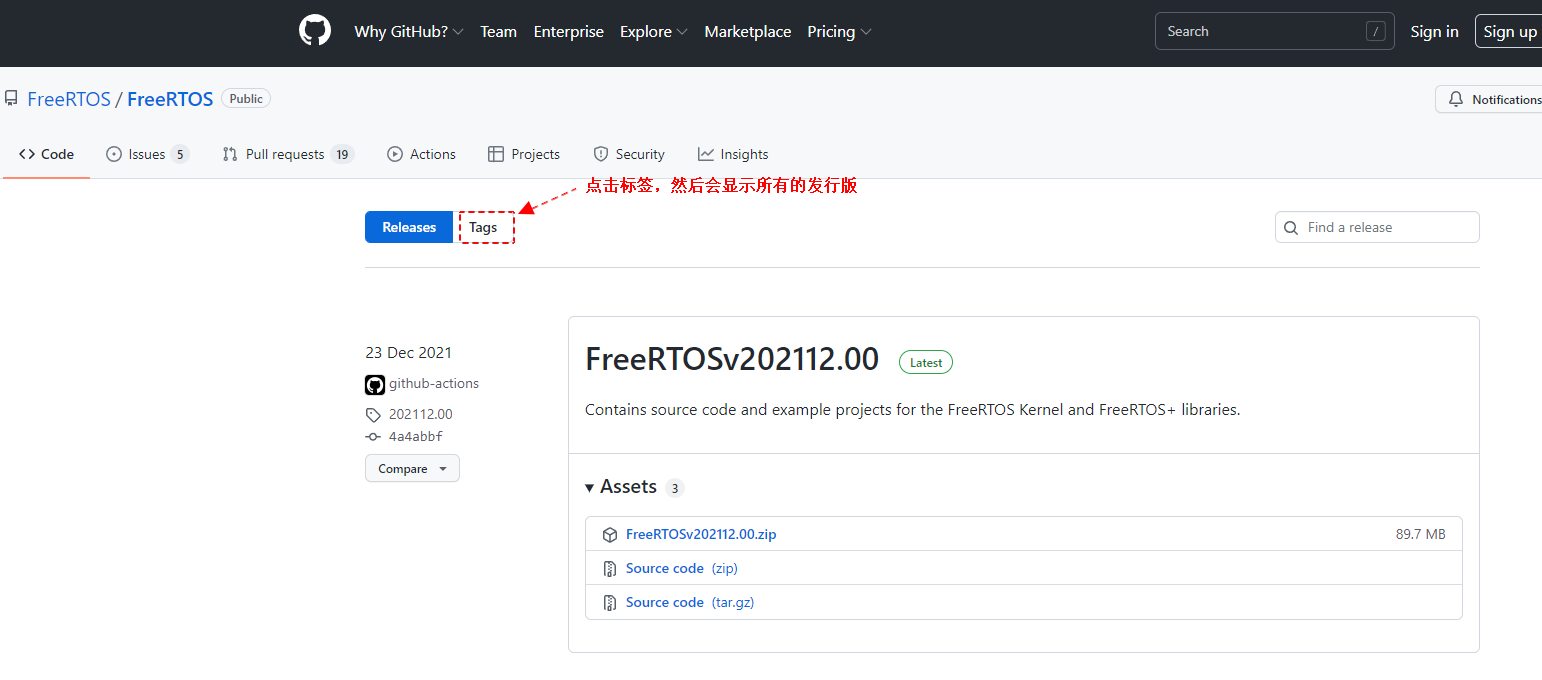Image resolution: width=1542 pixels, height=680 pixels.
Task: Switch to the Pull requests tab
Action: tap(288, 154)
